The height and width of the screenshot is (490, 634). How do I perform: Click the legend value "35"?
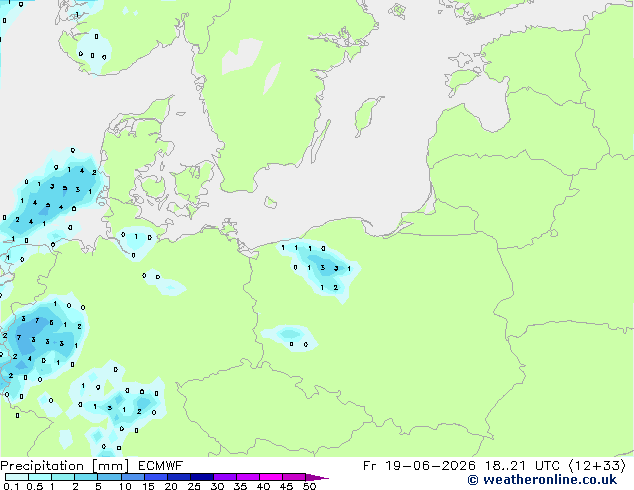point(240,486)
